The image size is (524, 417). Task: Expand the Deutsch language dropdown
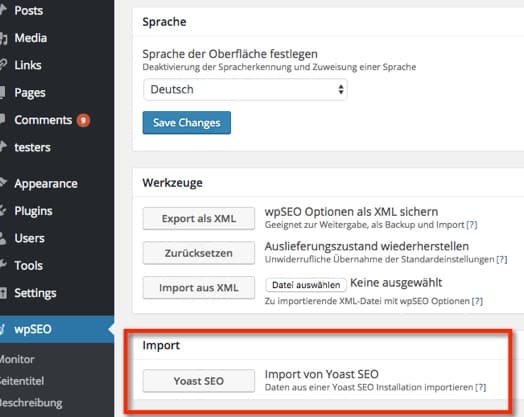coord(245,90)
